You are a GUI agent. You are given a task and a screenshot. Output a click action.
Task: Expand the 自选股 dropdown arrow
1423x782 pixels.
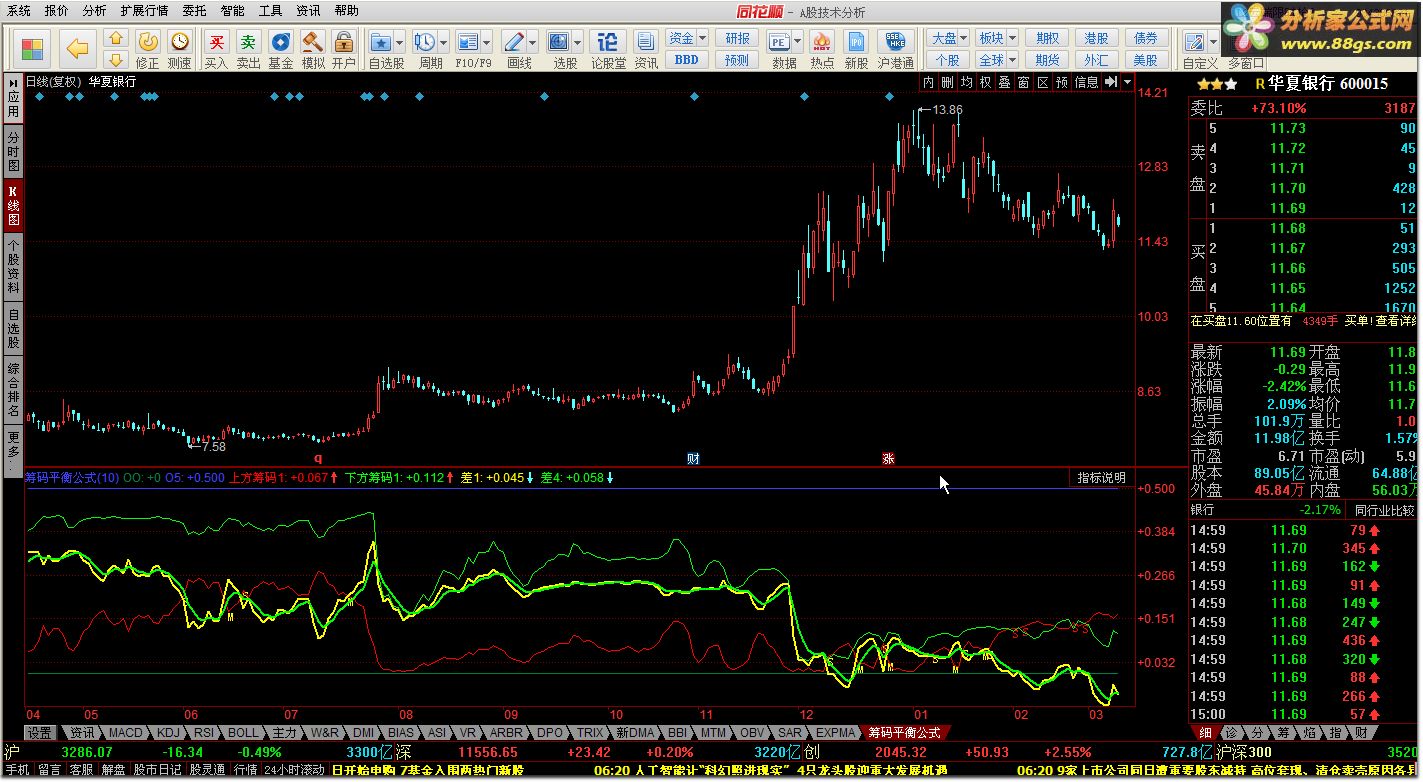click(x=400, y=42)
